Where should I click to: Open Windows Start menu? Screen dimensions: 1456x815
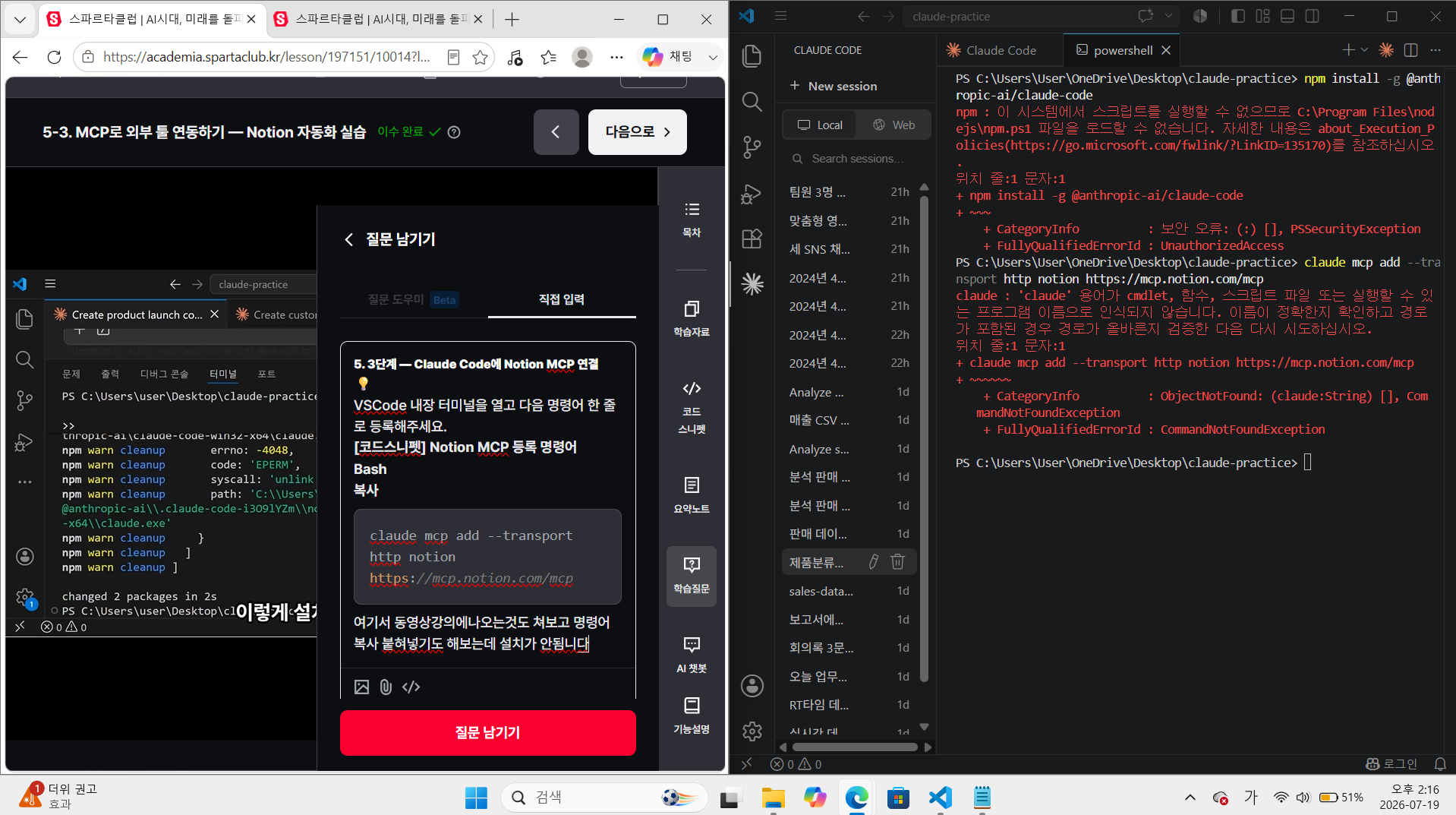(476, 798)
